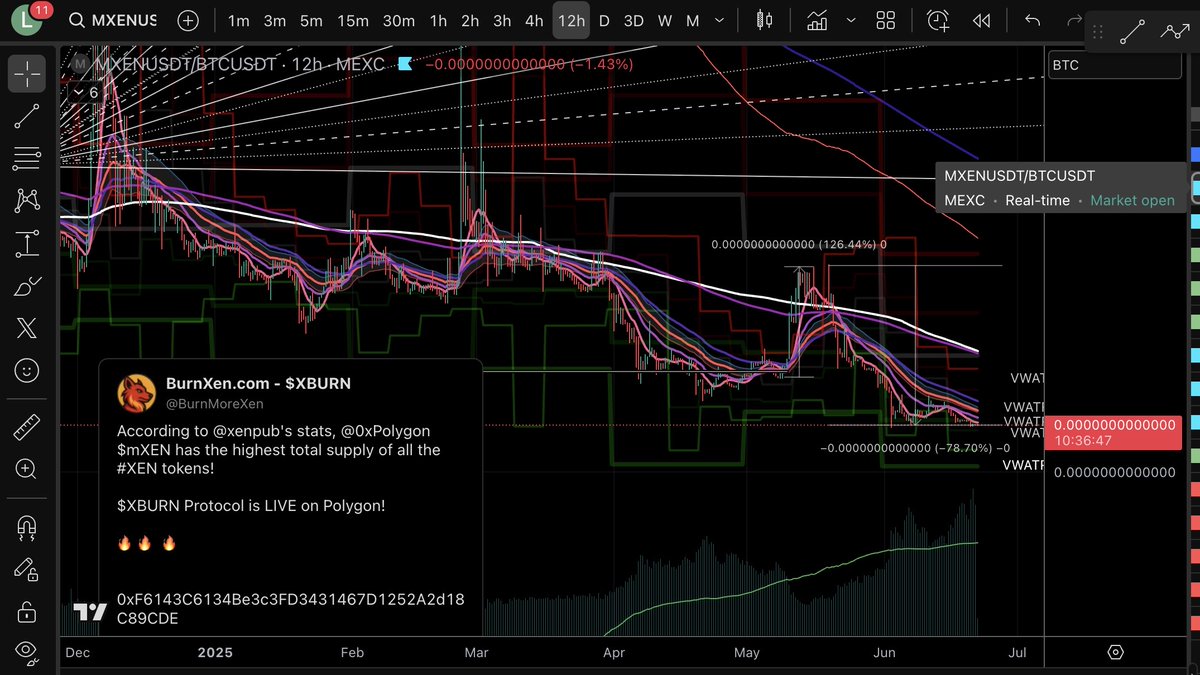Select the ruler measure tool

coord(27,427)
